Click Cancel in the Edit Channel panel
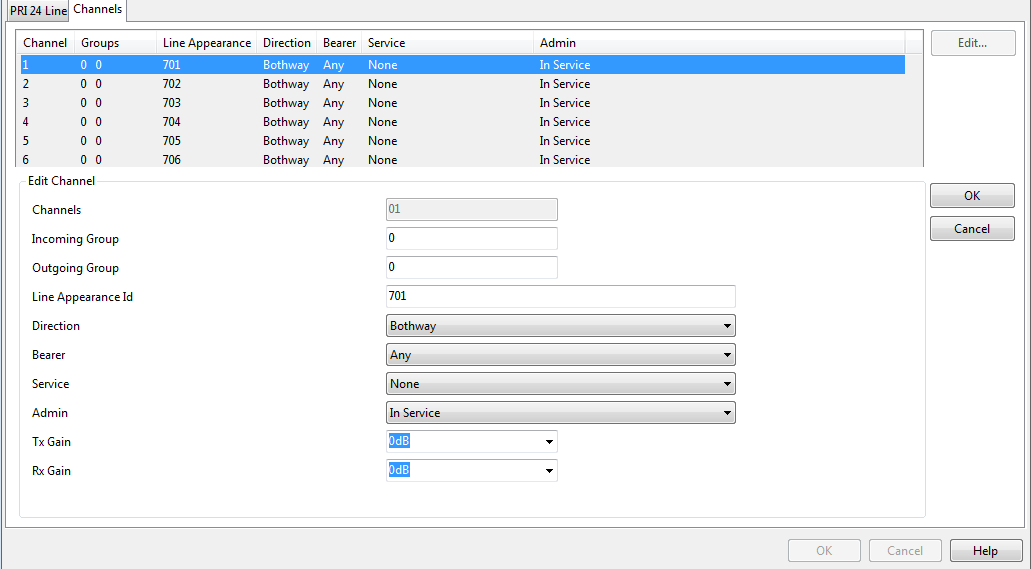Screen dimensions: 1031x569 pos(972,228)
